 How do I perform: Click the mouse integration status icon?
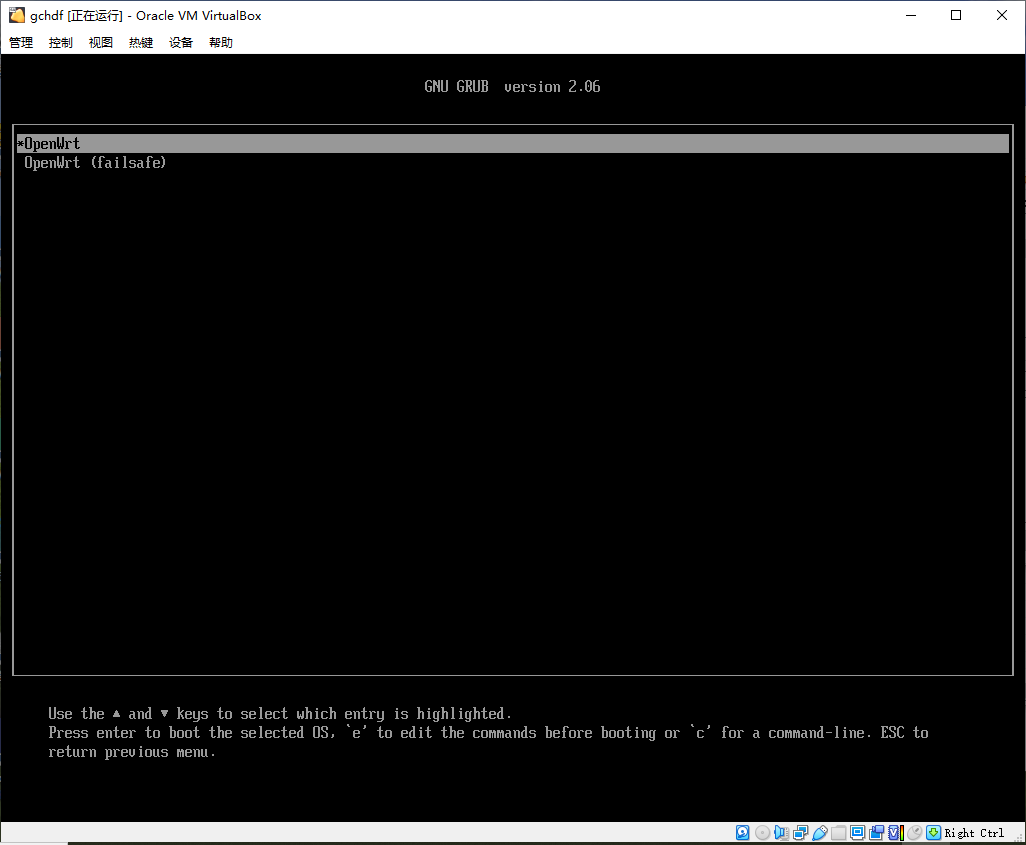(x=915, y=833)
